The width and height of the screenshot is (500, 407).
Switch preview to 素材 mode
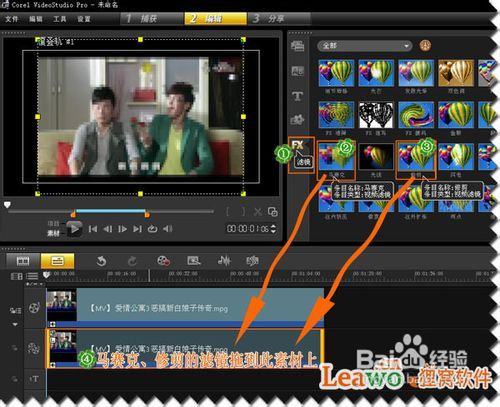tap(53, 233)
